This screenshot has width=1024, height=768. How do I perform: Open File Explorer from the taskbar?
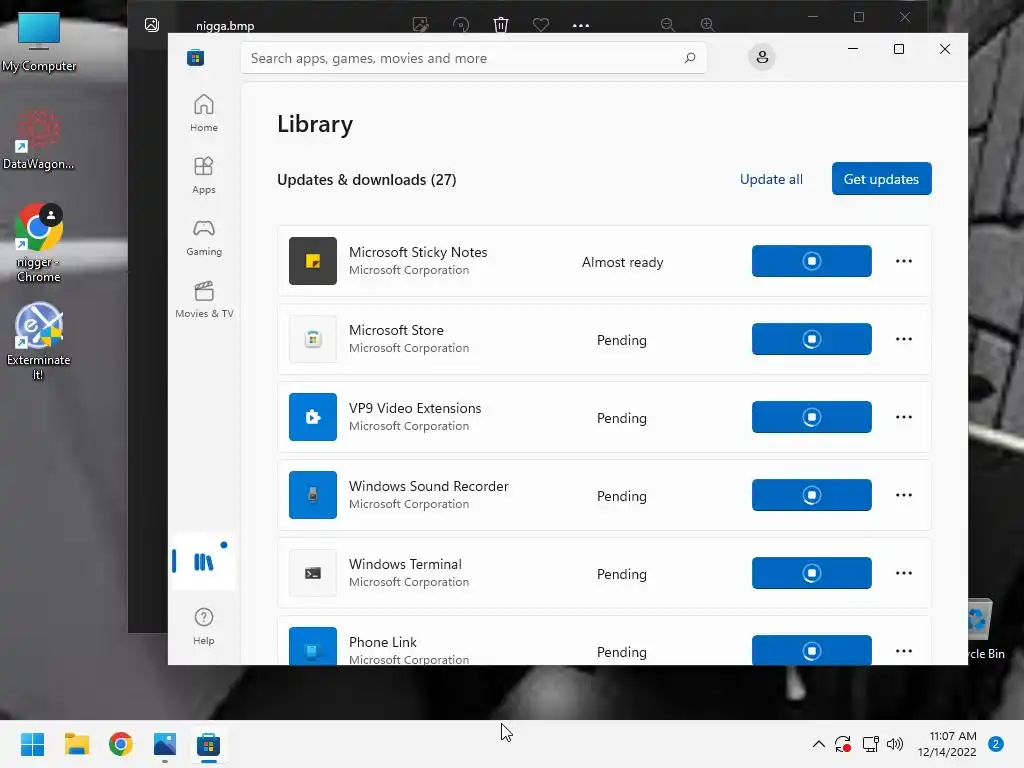(76, 744)
